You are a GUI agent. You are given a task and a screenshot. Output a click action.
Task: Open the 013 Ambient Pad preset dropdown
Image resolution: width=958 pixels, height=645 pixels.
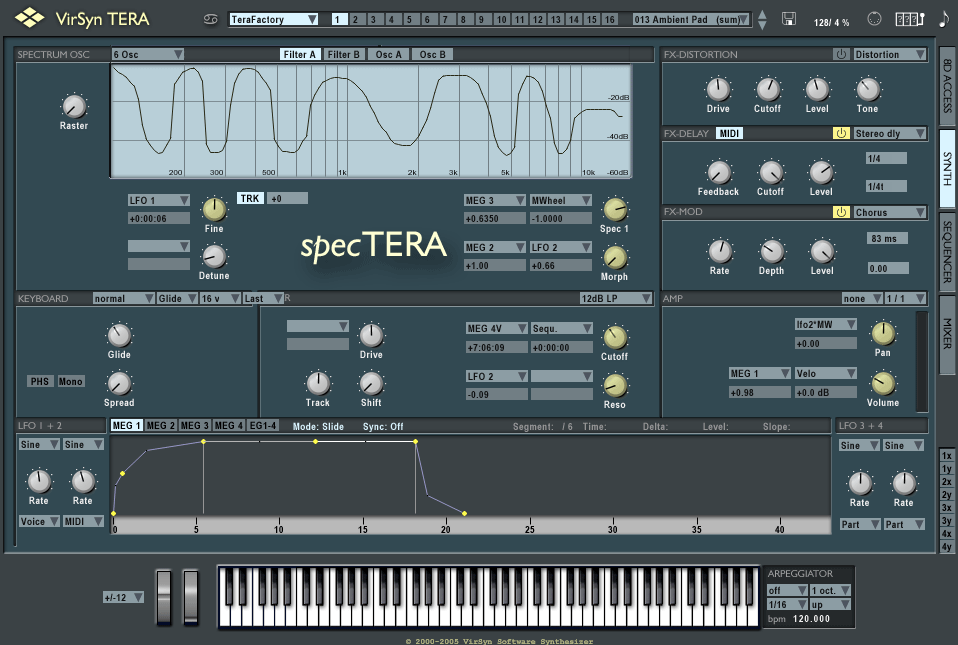pyautogui.click(x=691, y=20)
